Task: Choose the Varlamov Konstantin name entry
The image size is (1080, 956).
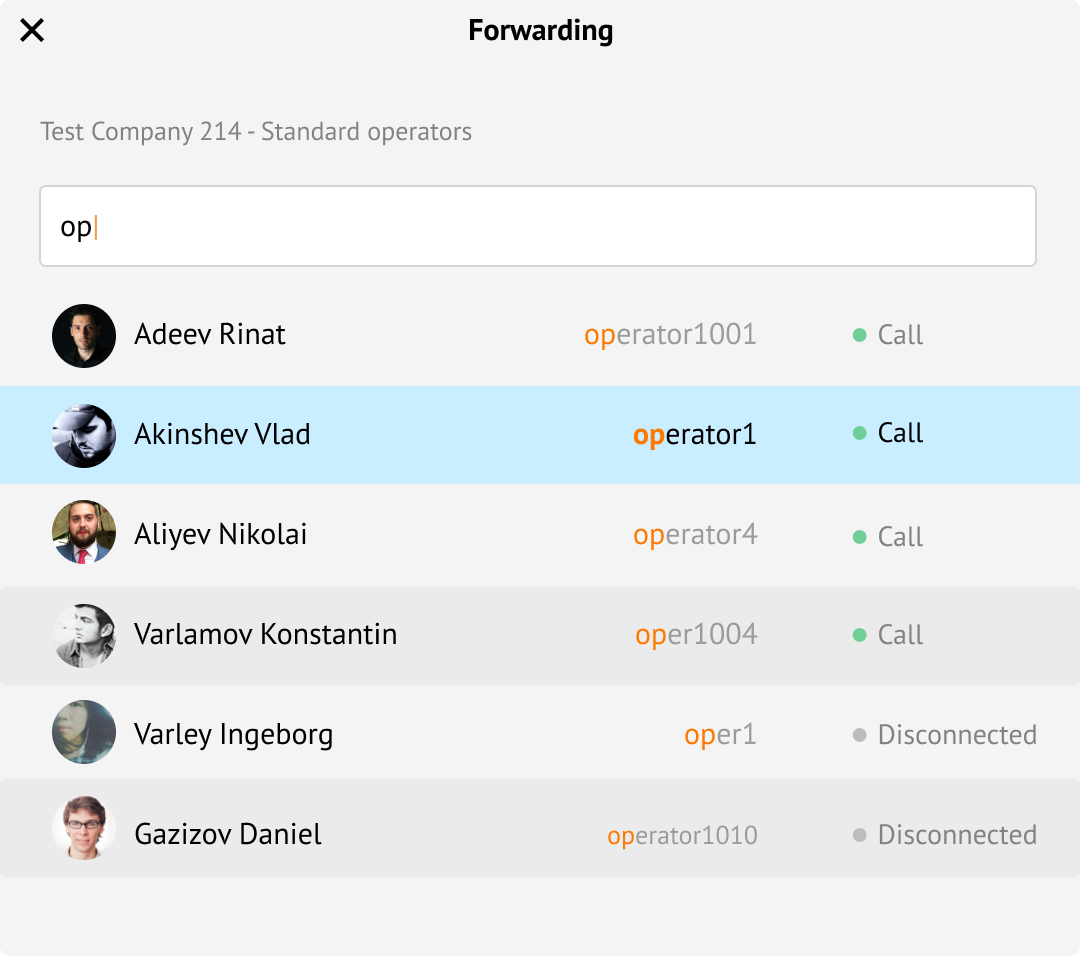Action: [x=265, y=634]
